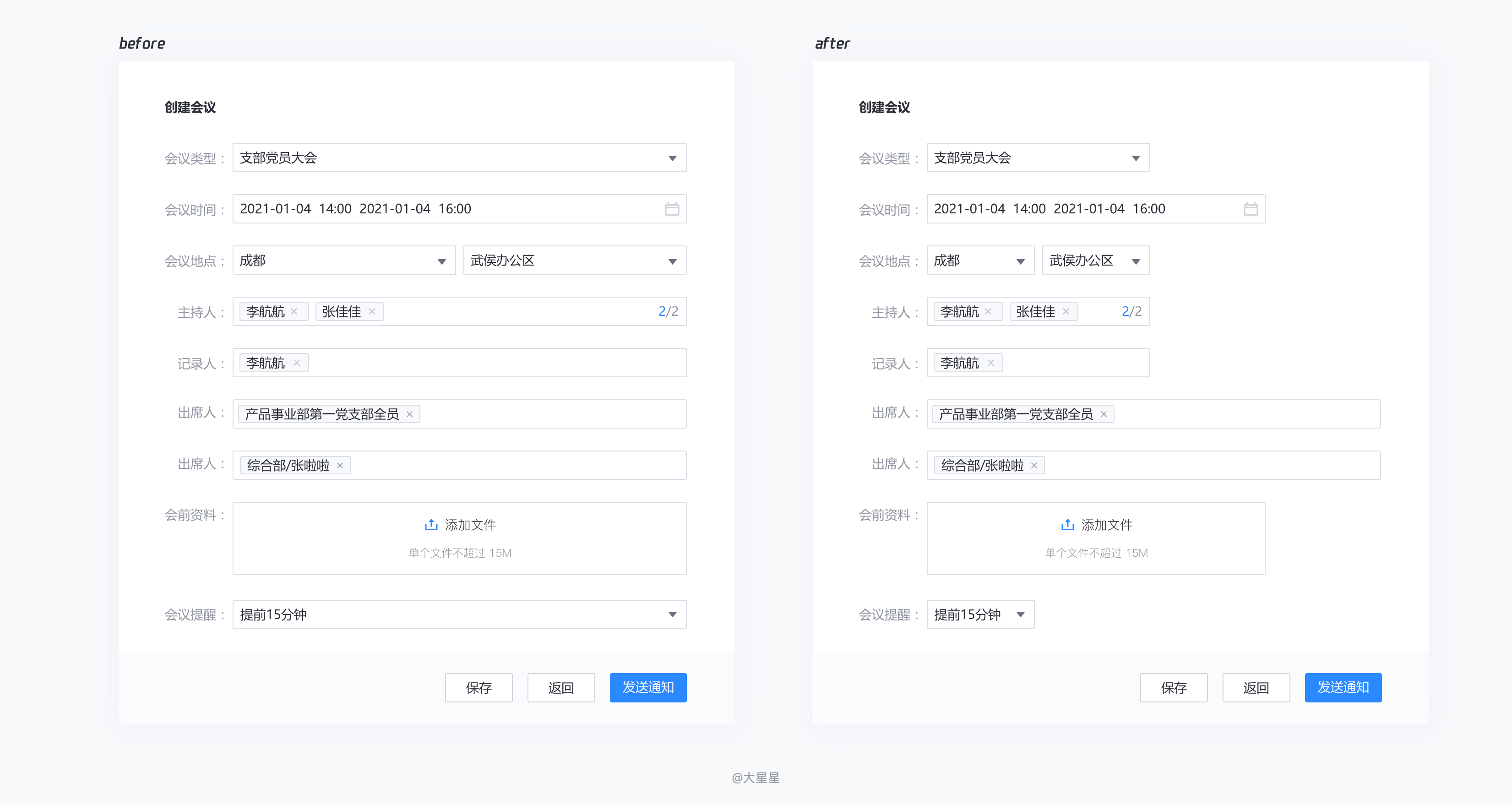Remove 张佳佳 tag from 主持人 in before panel
The image size is (1512, 805).
(x=371, y=312)
